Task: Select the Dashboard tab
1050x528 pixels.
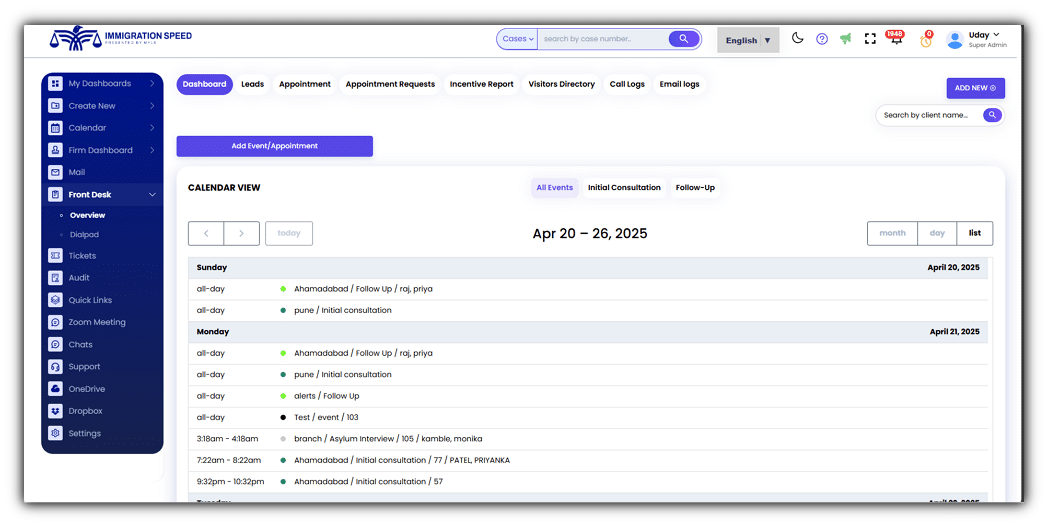Action: (204, 84)
